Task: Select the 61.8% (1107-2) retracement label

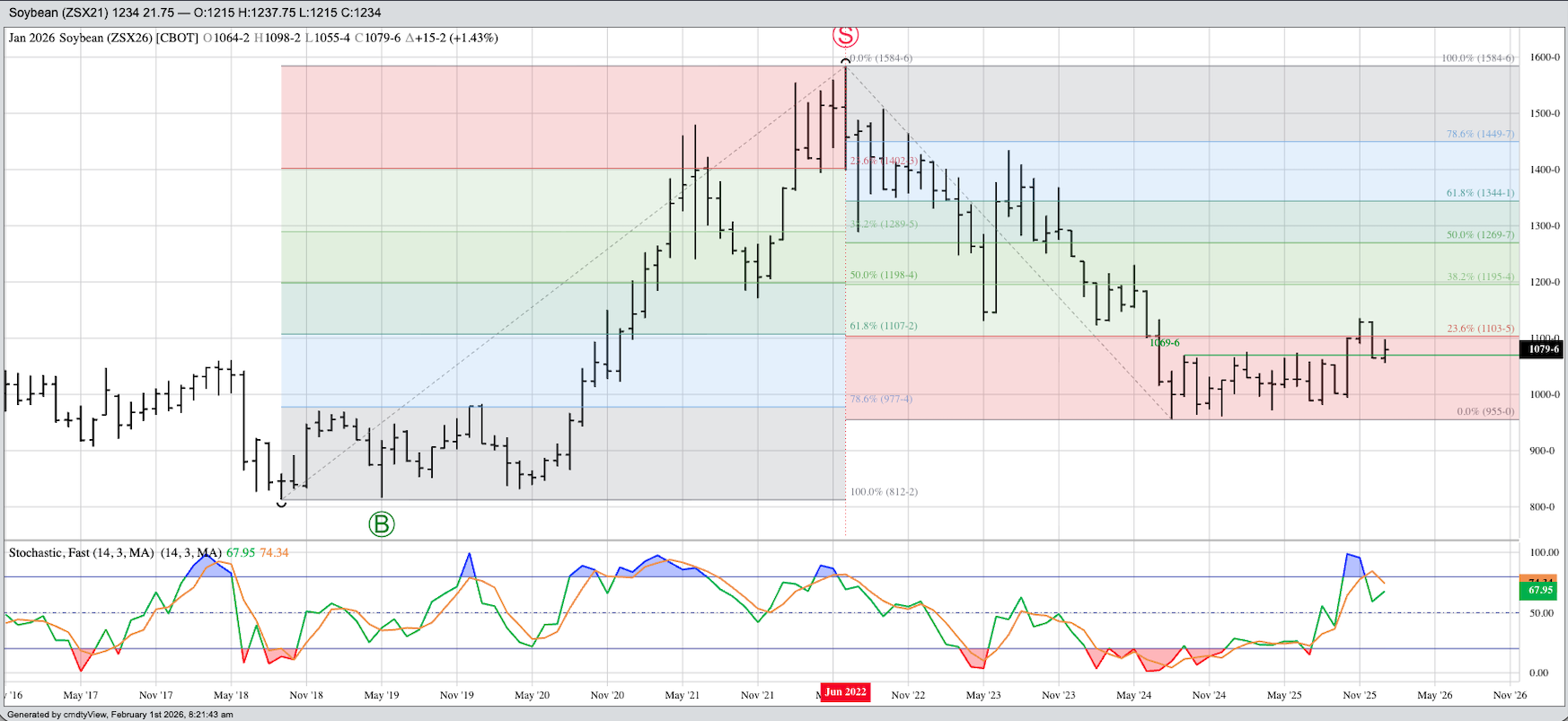Action: click(884, 326)
